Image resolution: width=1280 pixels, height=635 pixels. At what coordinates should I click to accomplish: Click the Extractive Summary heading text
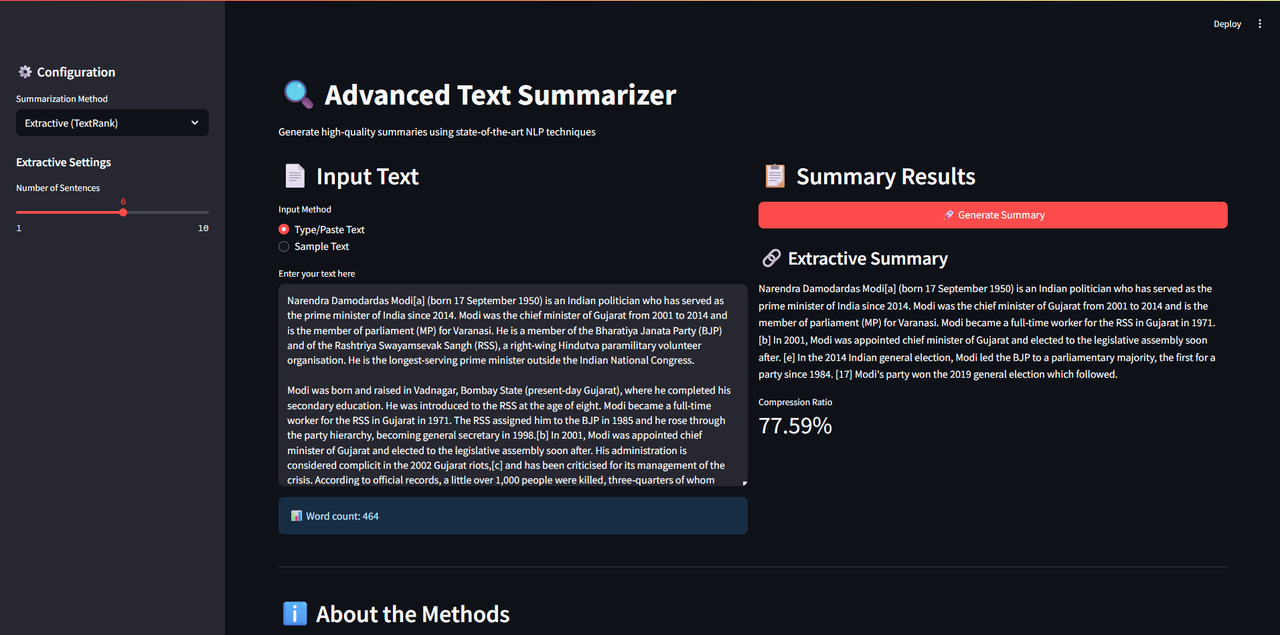point(868,258)
